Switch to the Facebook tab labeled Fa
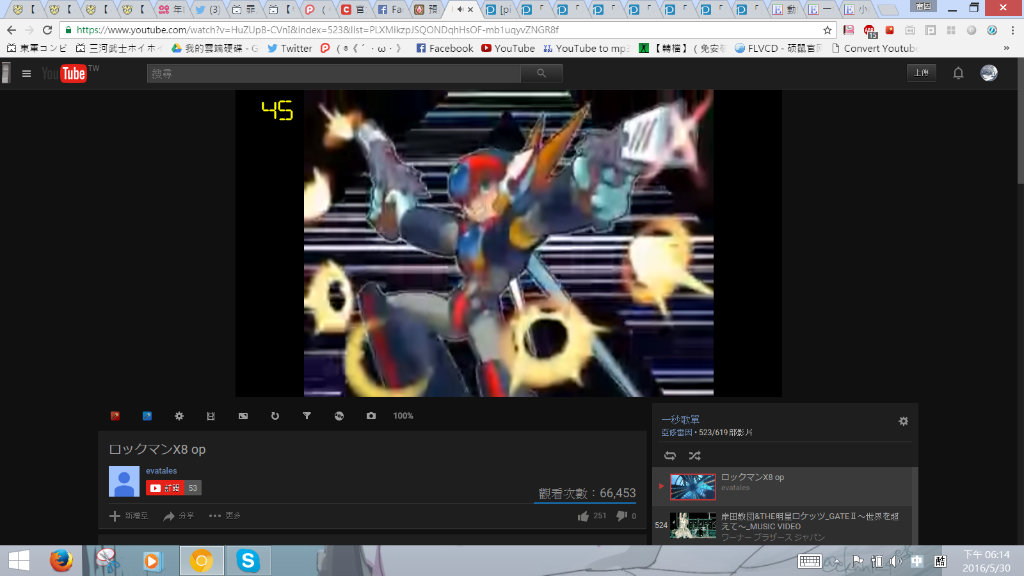Image resolution: width=1024 pixels, height=576 pixels. pos(389,9)
